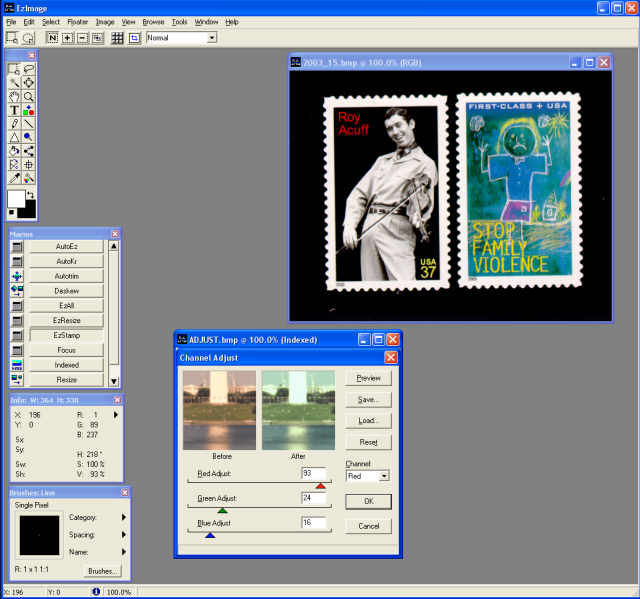Click the crop icon in the toolbar

click(x=134, y=38)
